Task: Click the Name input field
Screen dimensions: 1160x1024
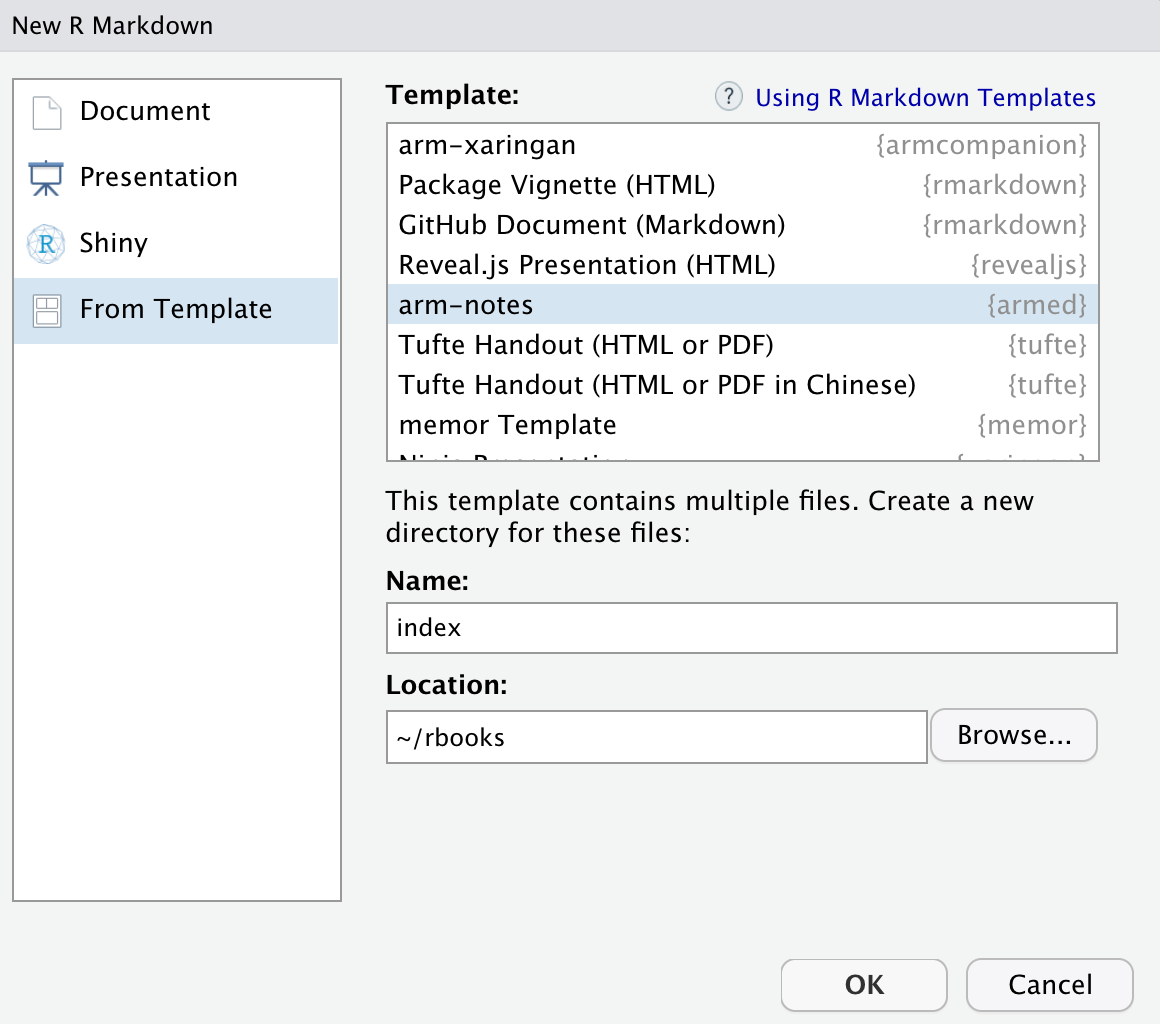Action: [x=750, y=628]
